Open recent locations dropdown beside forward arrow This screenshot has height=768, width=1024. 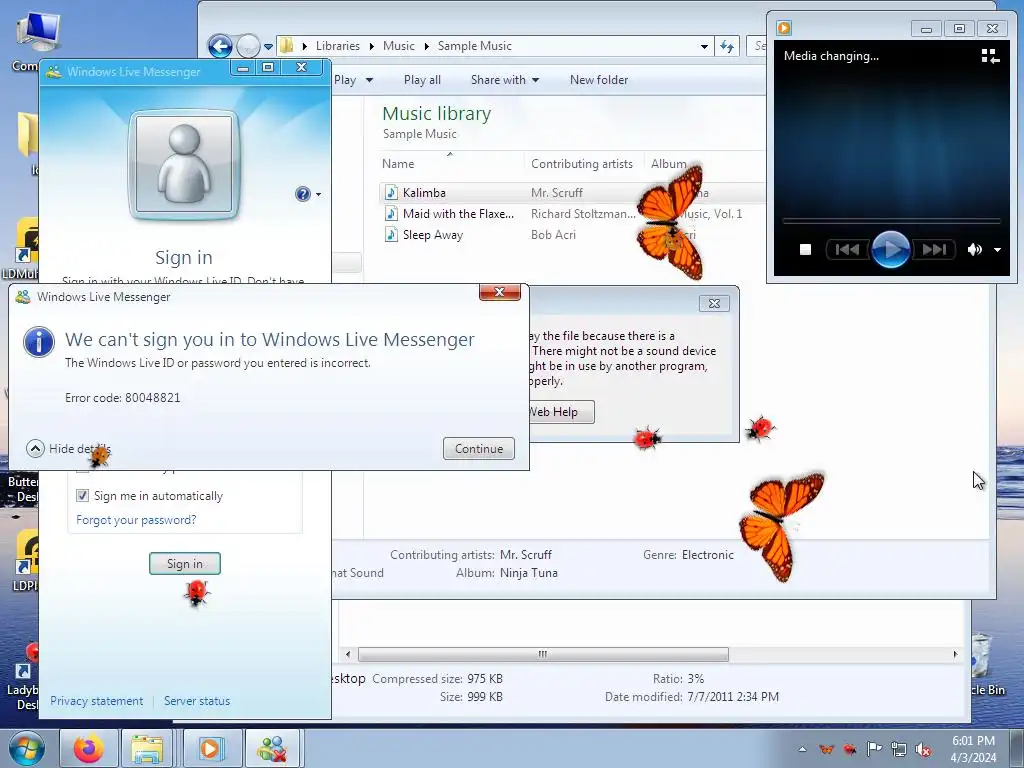coord(268,46)
